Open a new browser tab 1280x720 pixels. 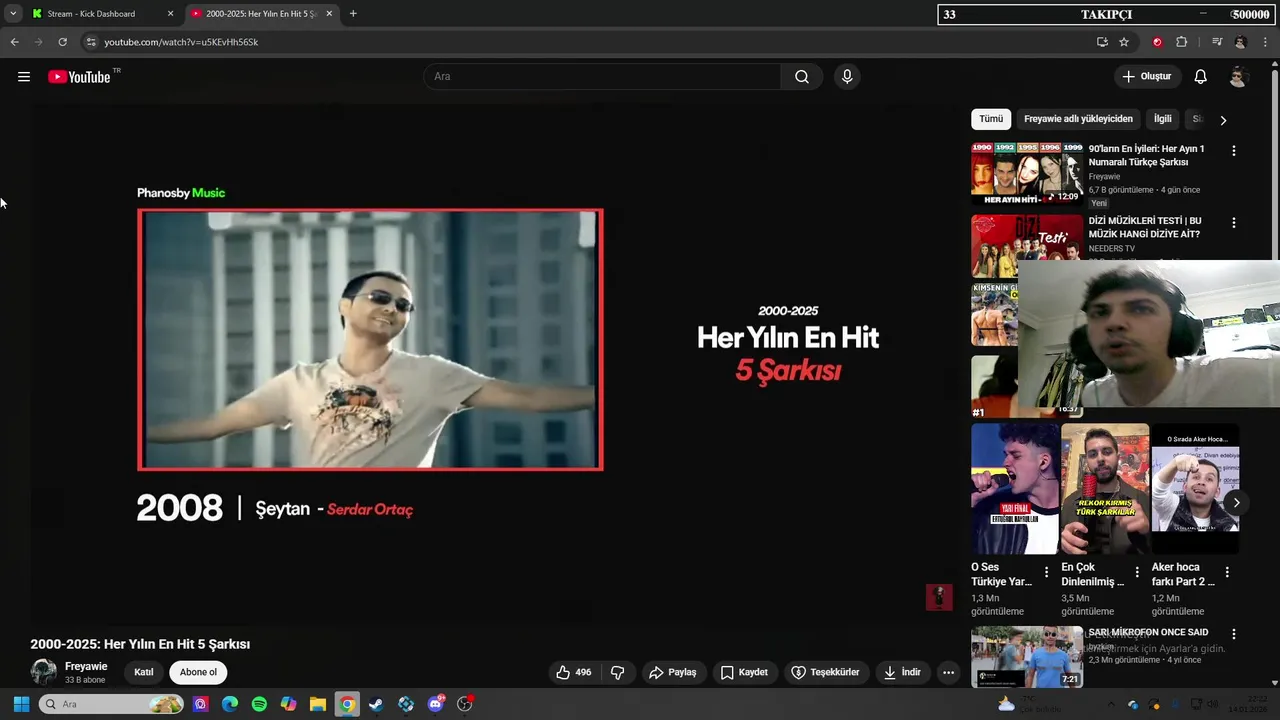click(353, 14)
